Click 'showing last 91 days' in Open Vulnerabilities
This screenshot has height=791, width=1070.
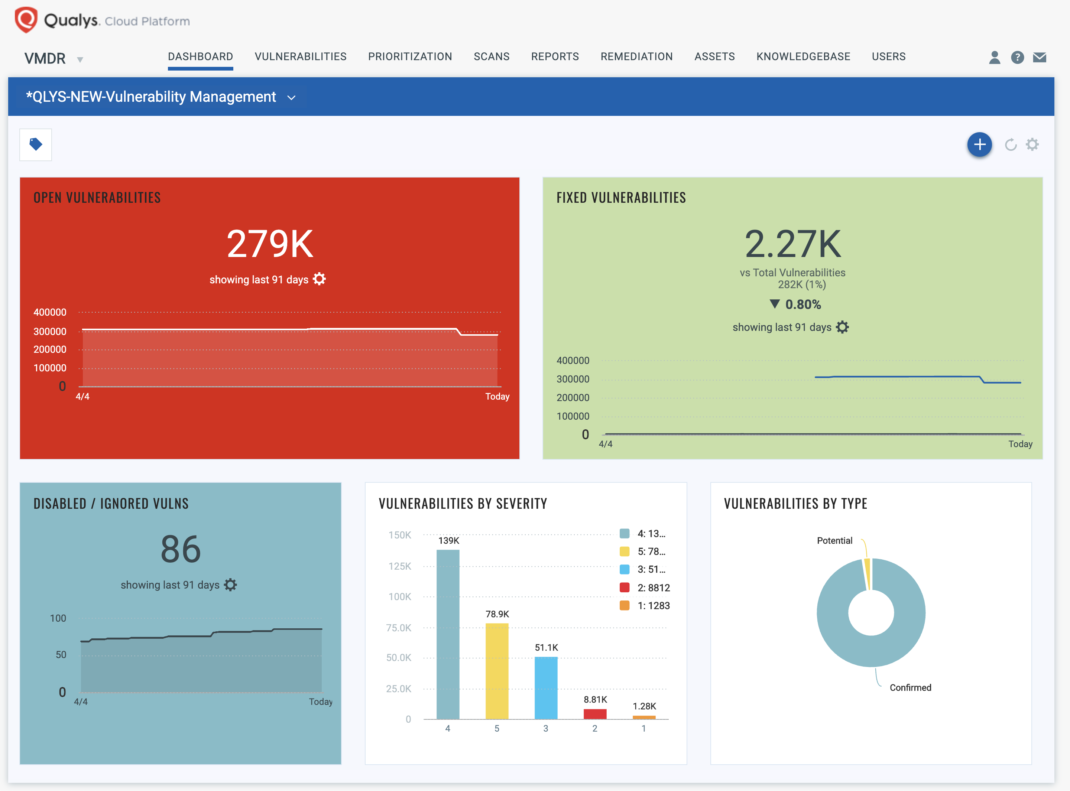click(x=259, y=280)
